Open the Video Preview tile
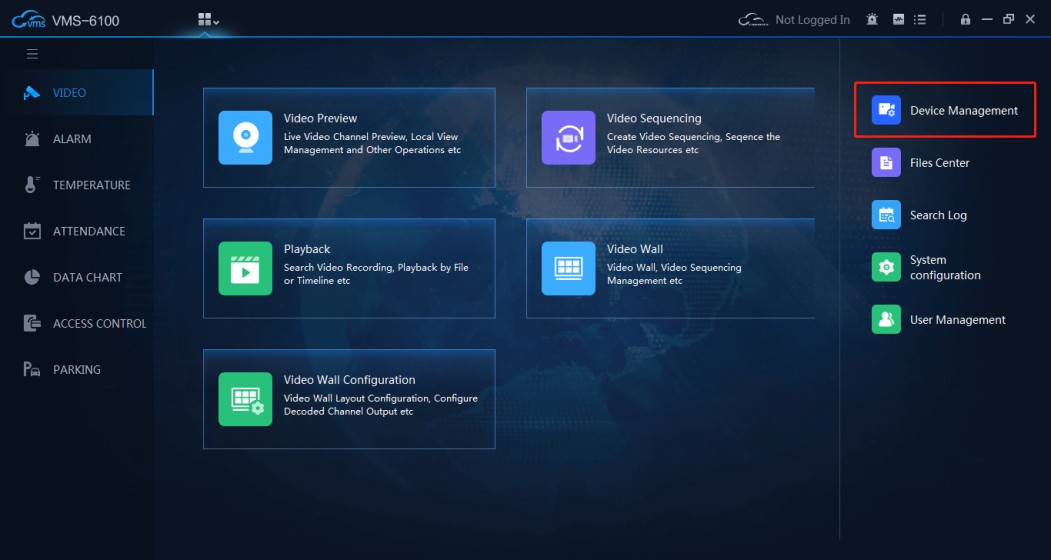 (x=349, y=137)
